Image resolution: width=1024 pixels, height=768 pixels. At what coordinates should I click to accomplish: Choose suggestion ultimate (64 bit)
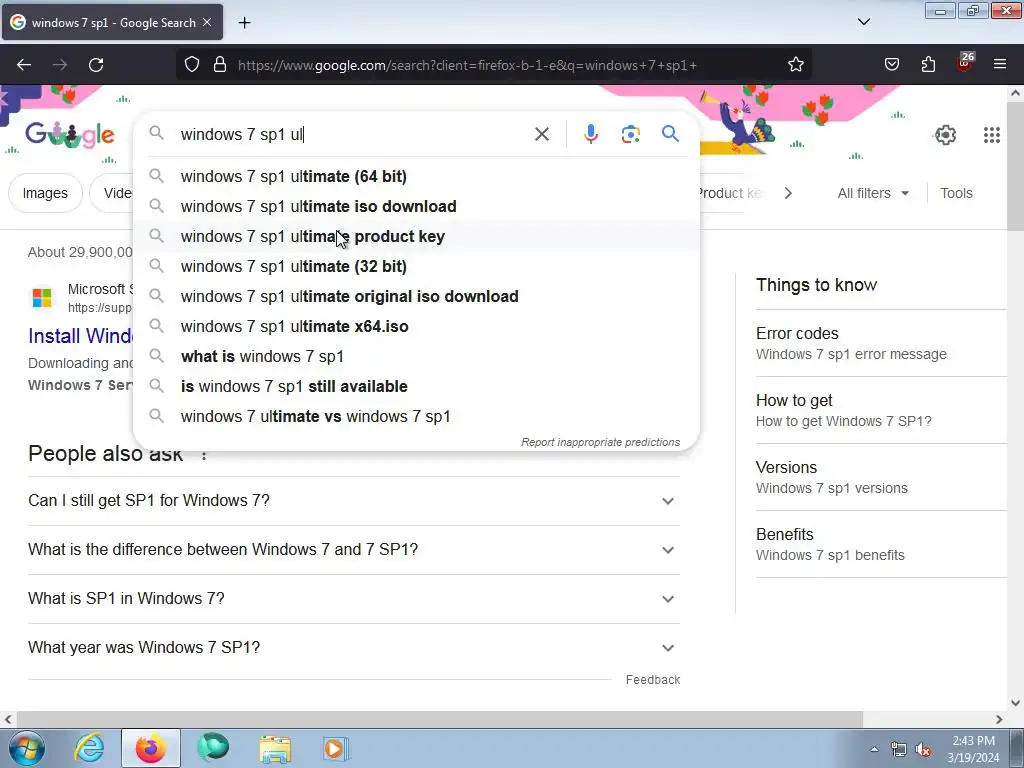[x=416, y=176]
